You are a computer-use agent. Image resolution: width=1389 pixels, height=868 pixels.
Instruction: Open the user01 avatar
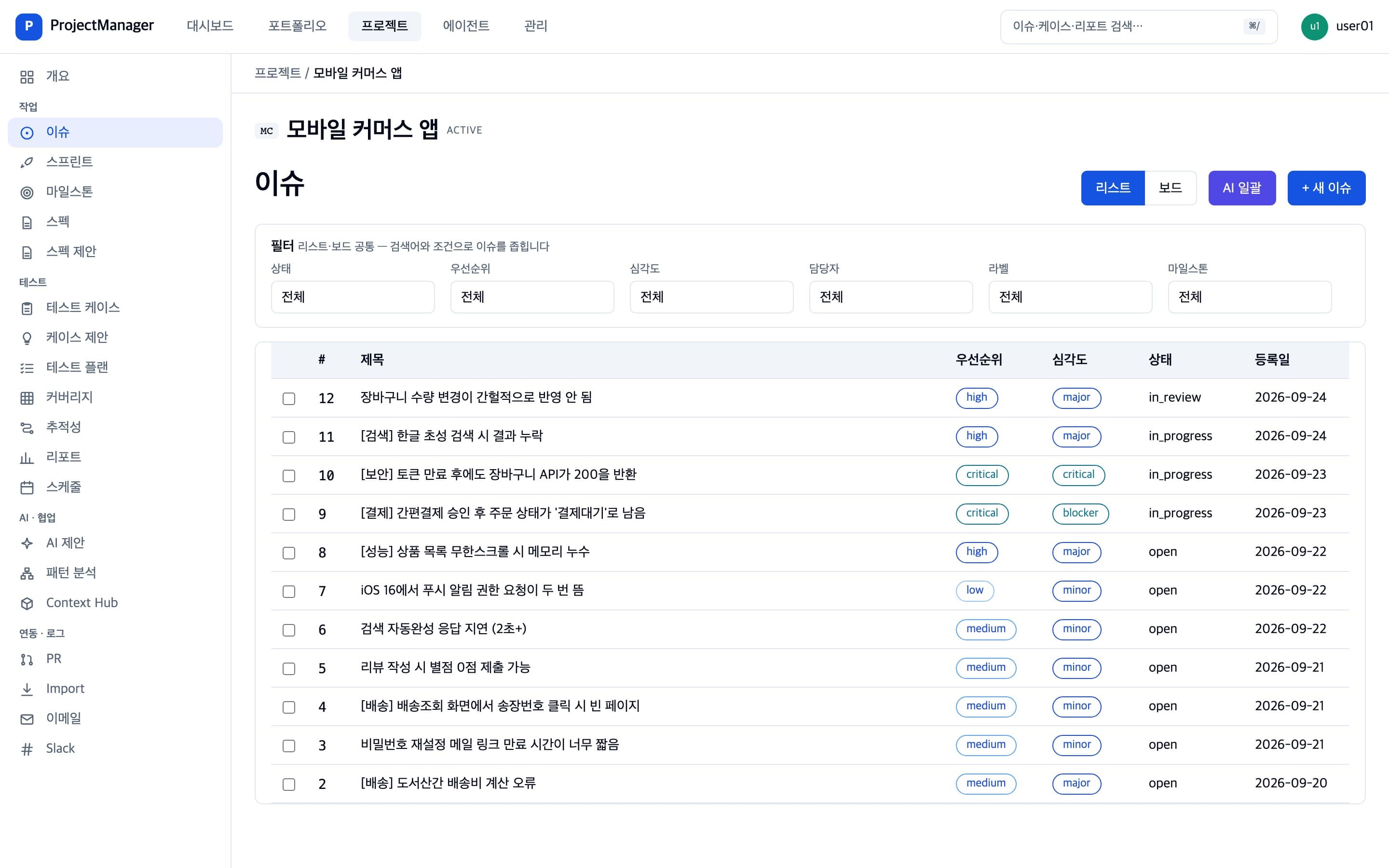(1314, 27)
